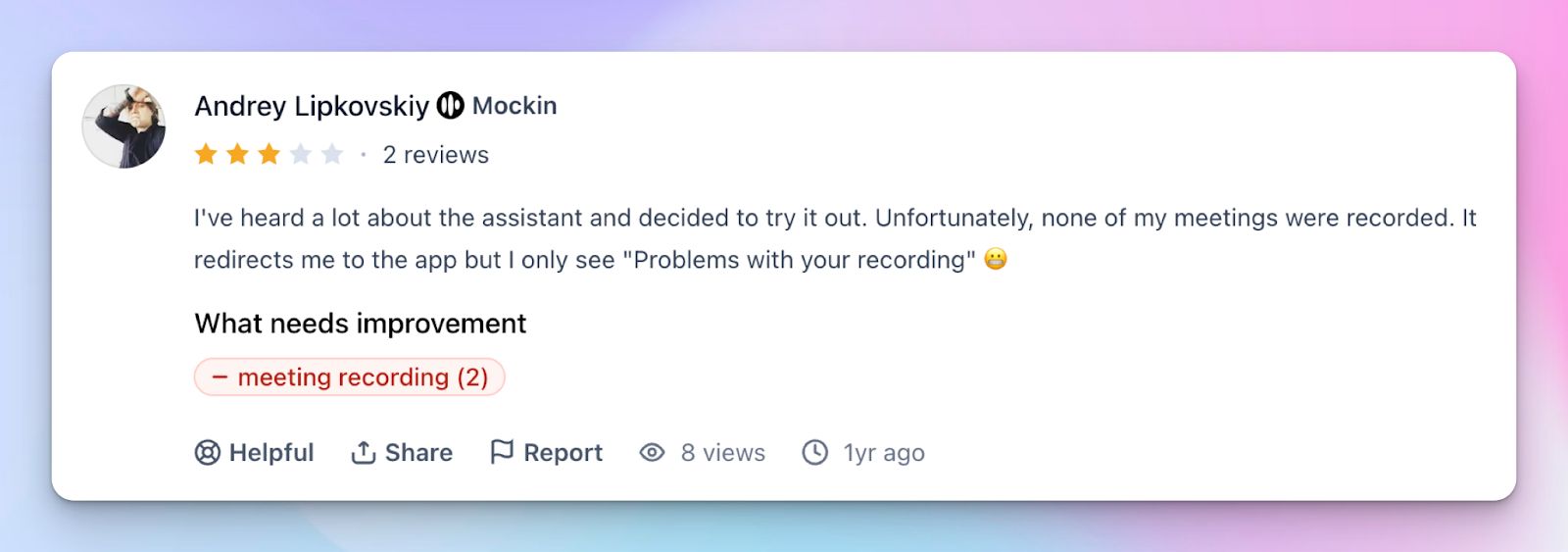Open the reviewer name Andrey Lipkovskiy
Viewport: 1568px width, 552px height.
coord(312,106)
